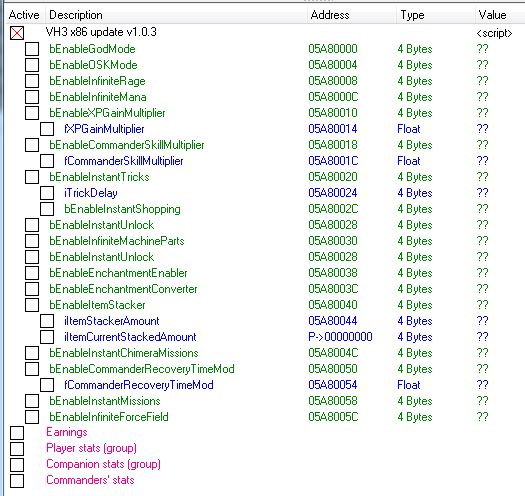This screenshot has height=496, width=525.
Task: Click the Type column header
Action: tap(435, 15)
